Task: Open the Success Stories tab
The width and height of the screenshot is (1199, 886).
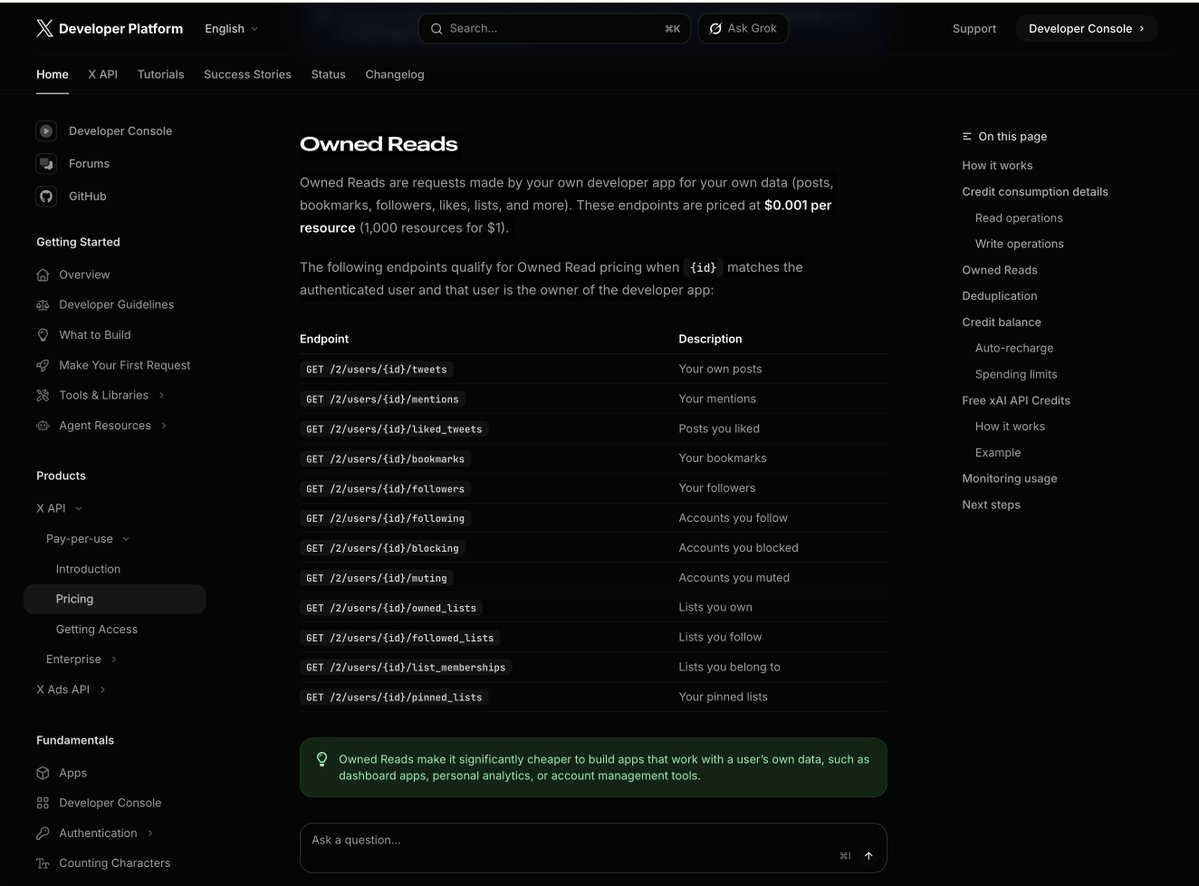Action: (247, 74)
